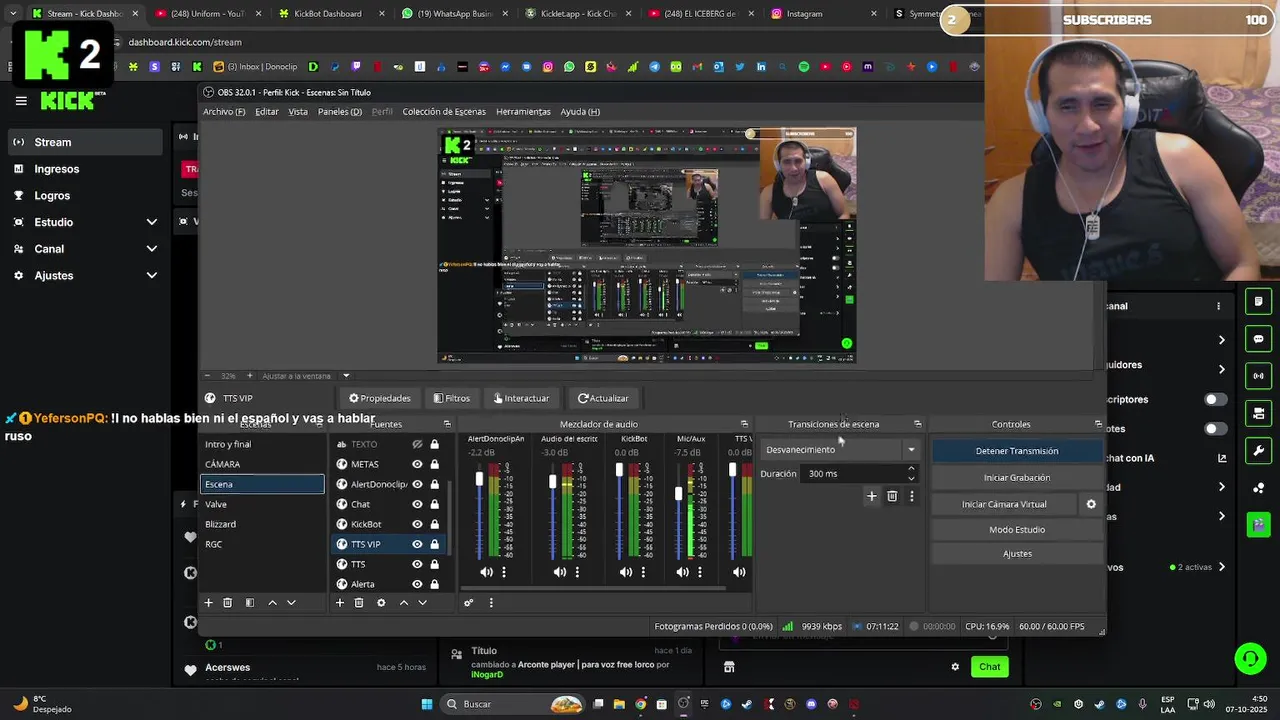
Task: Add a new scene with the plus icon in Escenas
Action: (x=208, y=603)
